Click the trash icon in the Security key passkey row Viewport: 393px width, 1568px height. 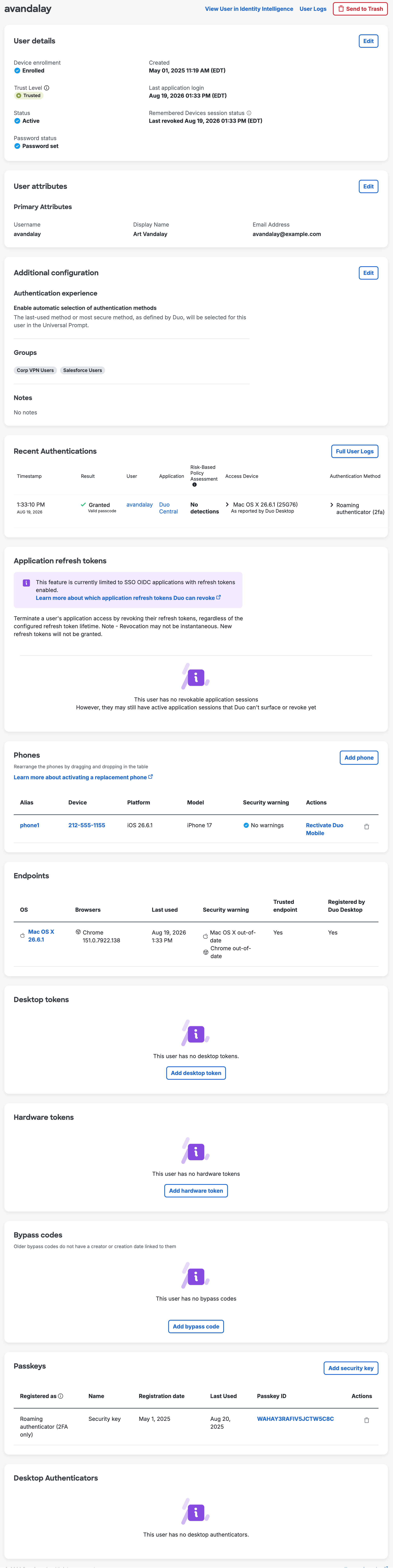pos(367,1420)
